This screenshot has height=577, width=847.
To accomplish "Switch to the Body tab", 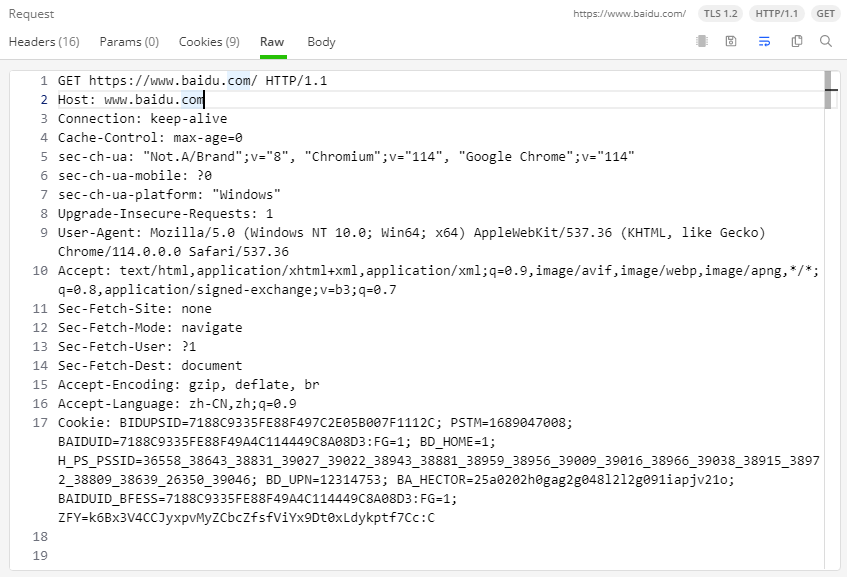I will 321,42.
